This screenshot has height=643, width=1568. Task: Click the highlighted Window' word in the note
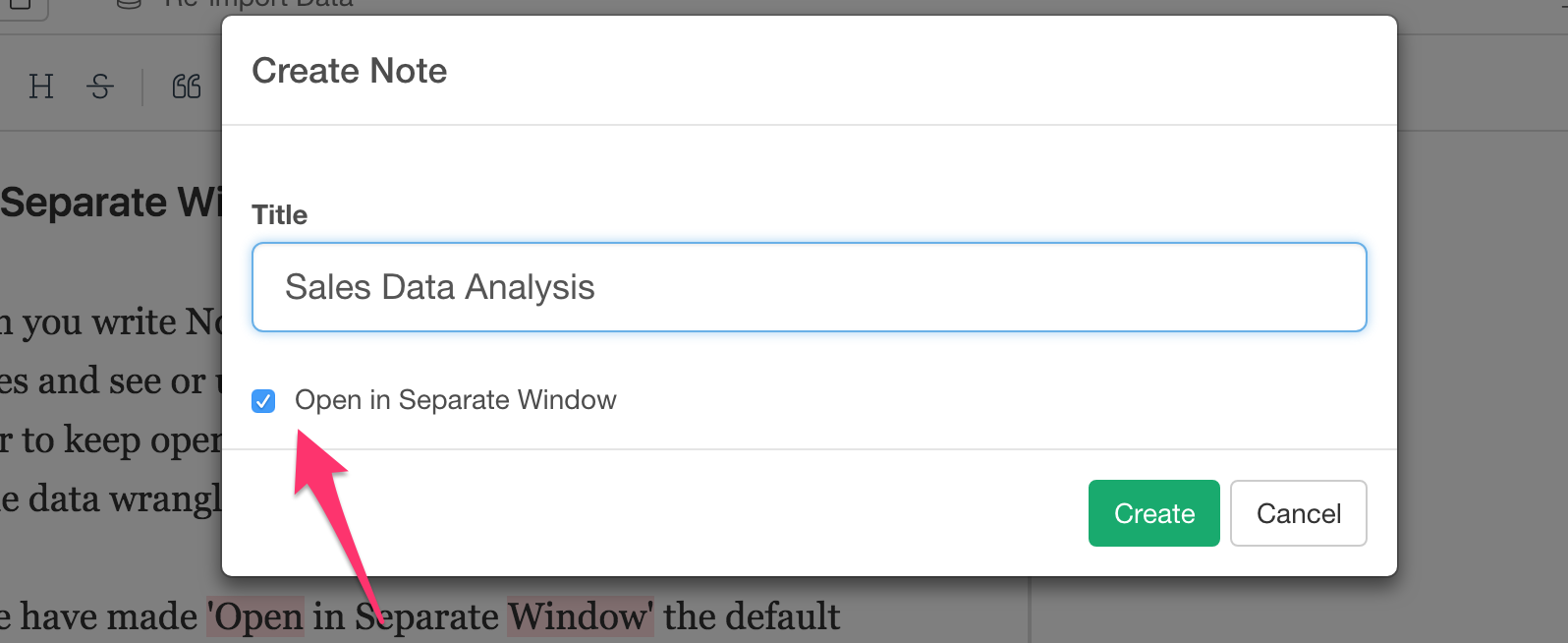[580, 616]
